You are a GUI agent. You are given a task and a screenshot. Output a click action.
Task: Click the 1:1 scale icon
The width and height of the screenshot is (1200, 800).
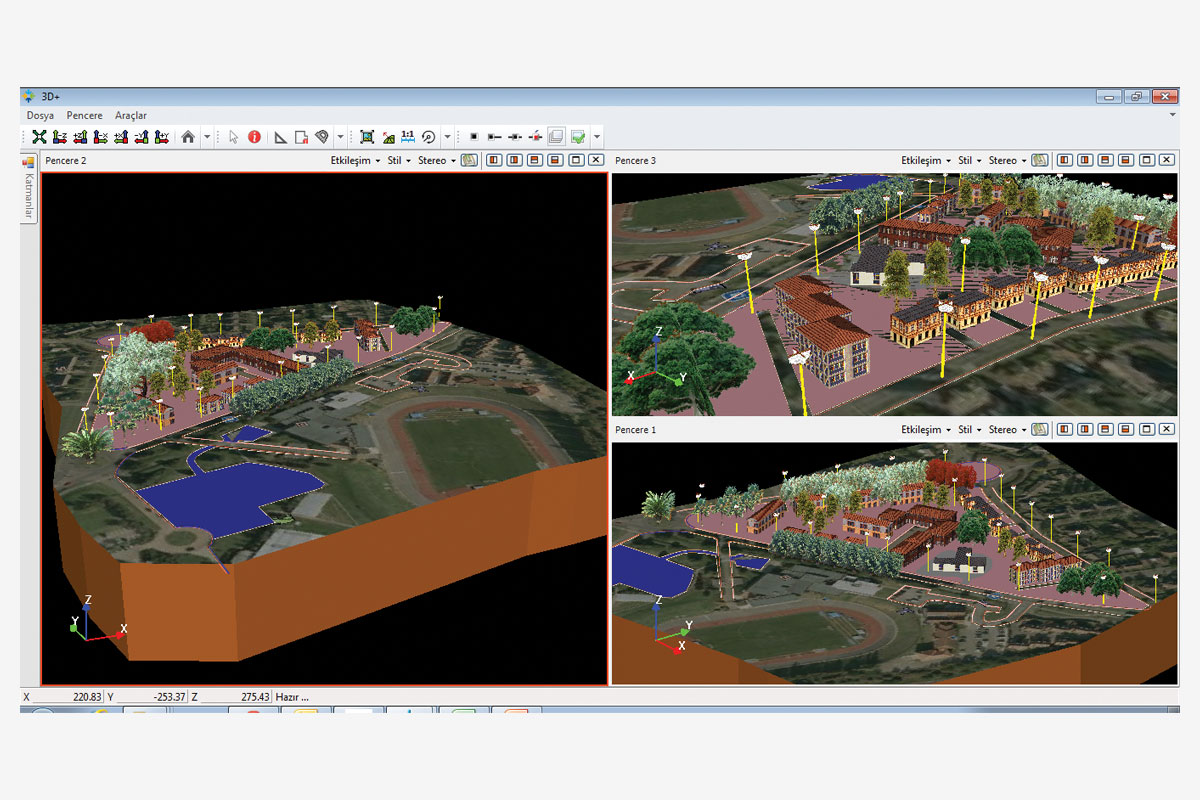click(x=407, y=137)
